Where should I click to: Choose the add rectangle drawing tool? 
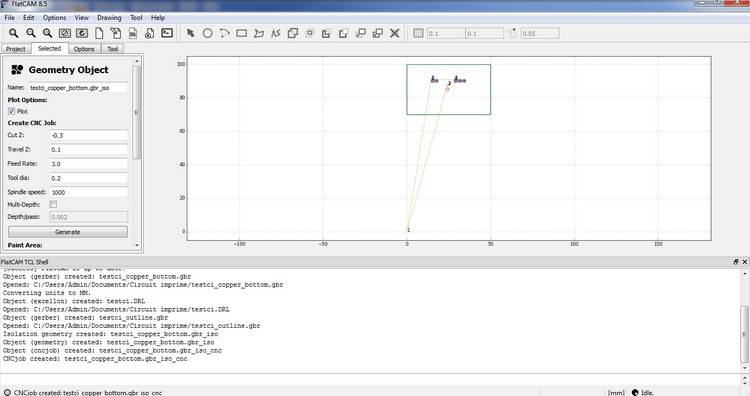242,33
